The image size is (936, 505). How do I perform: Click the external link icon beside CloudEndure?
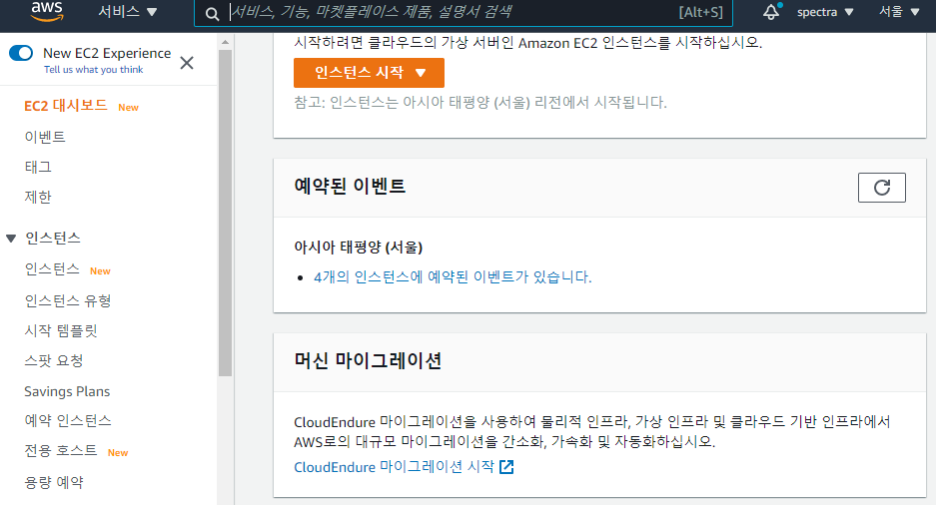click(506, 467)
